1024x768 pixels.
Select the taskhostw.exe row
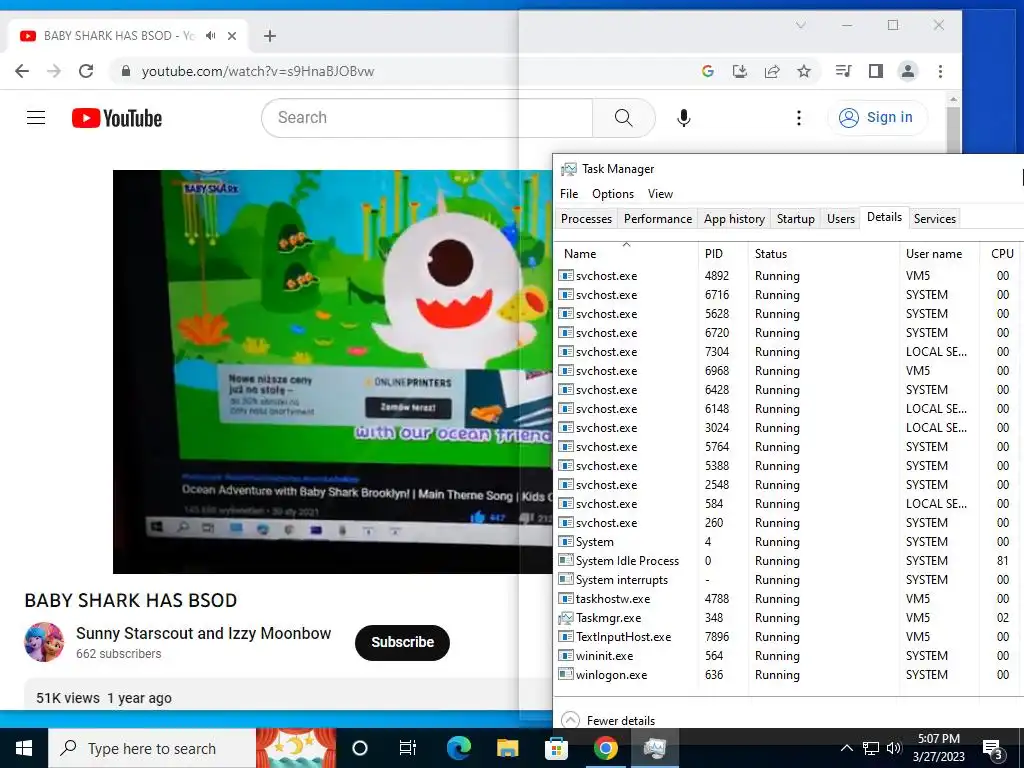pos(790,598)
